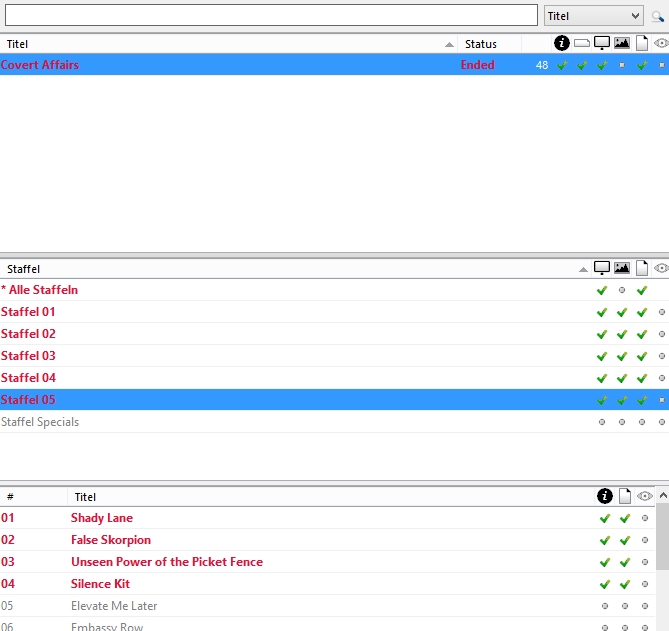Select episode Unseen Power of the Picket Fence
This screenshot has width=669, height=631.
pyautogui.click(x=328, y=562)
